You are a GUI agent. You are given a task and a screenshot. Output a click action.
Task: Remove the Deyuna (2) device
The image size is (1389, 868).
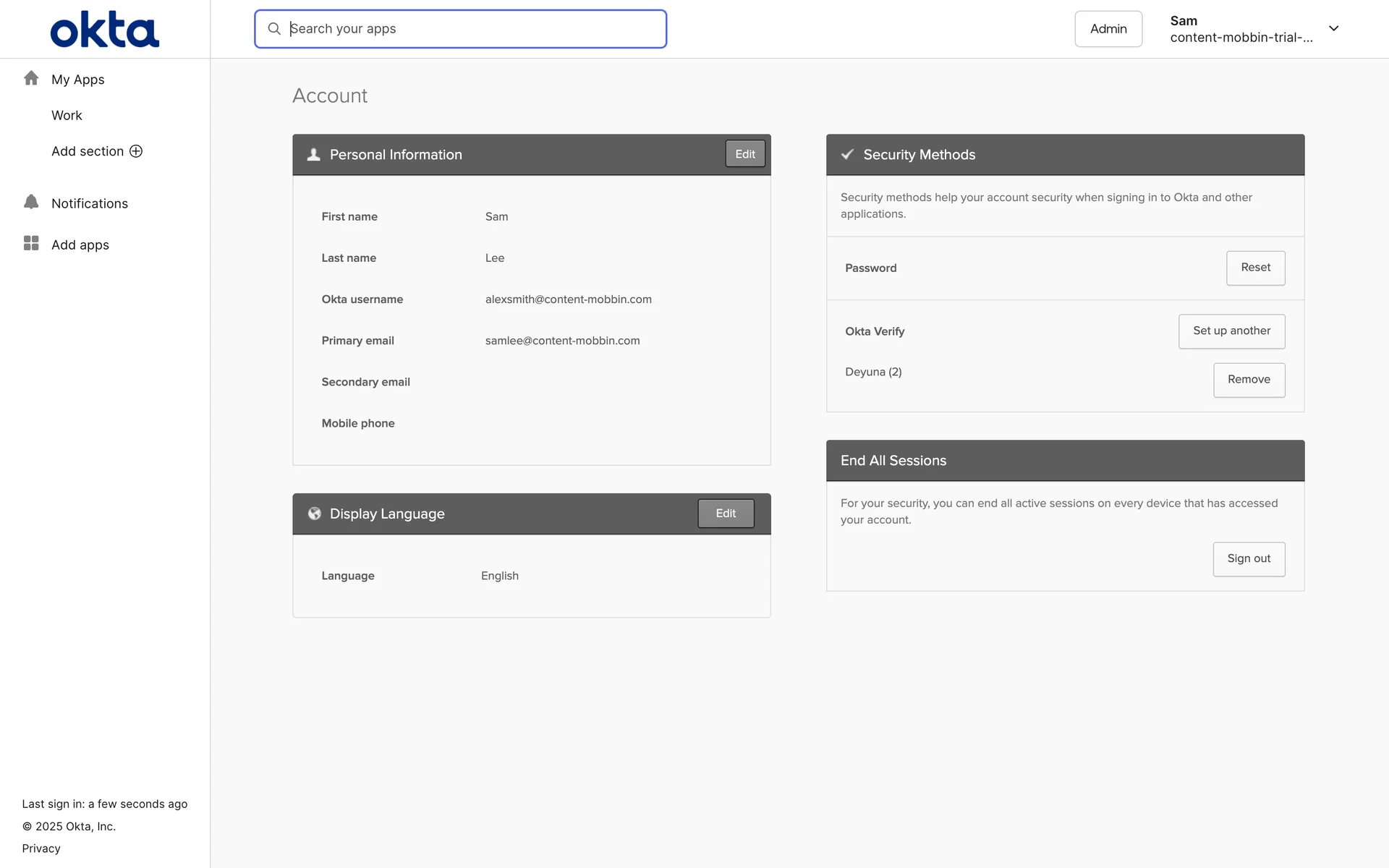point(1249,380)
